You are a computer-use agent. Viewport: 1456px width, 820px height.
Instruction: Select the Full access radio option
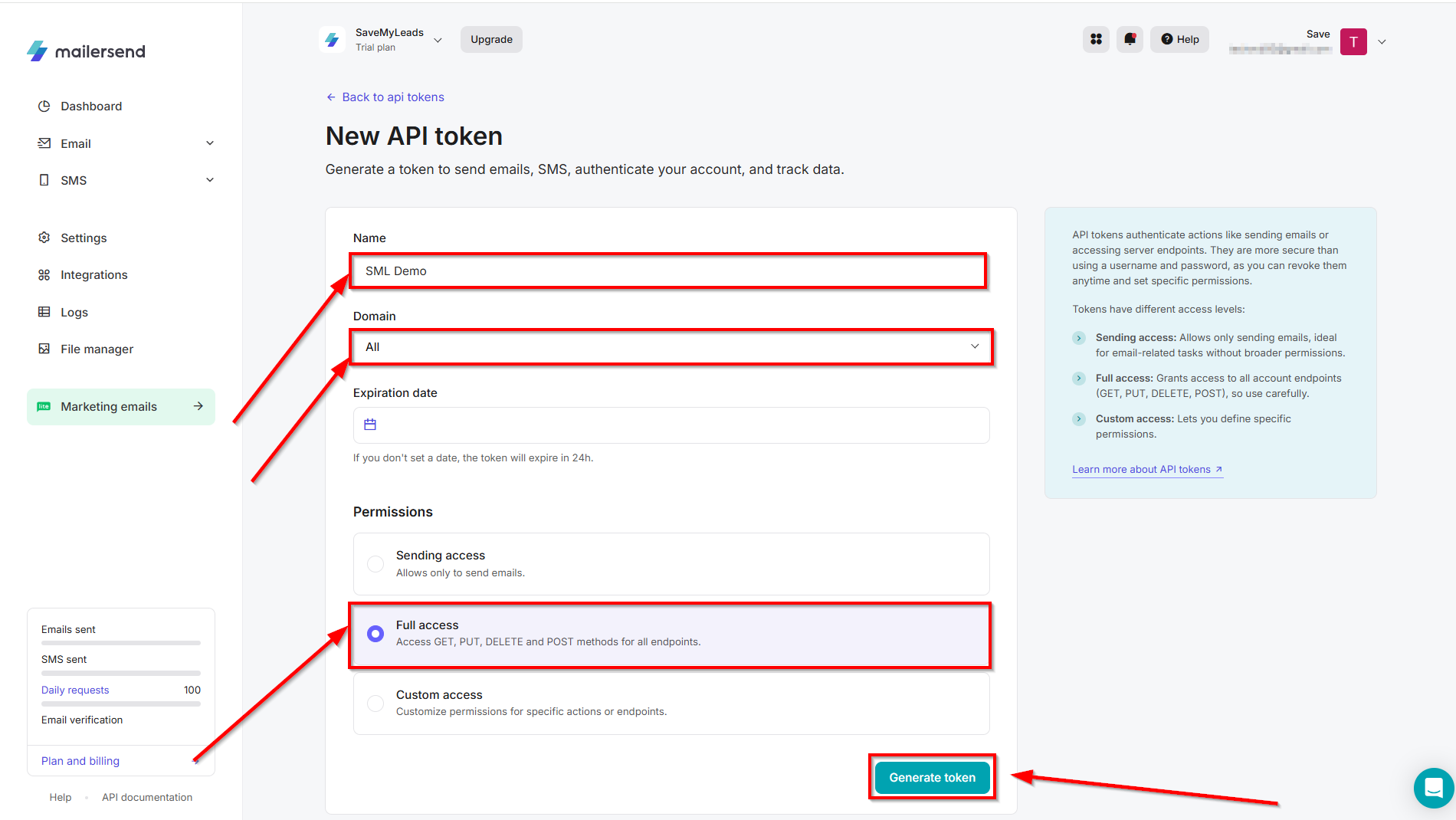375,634
